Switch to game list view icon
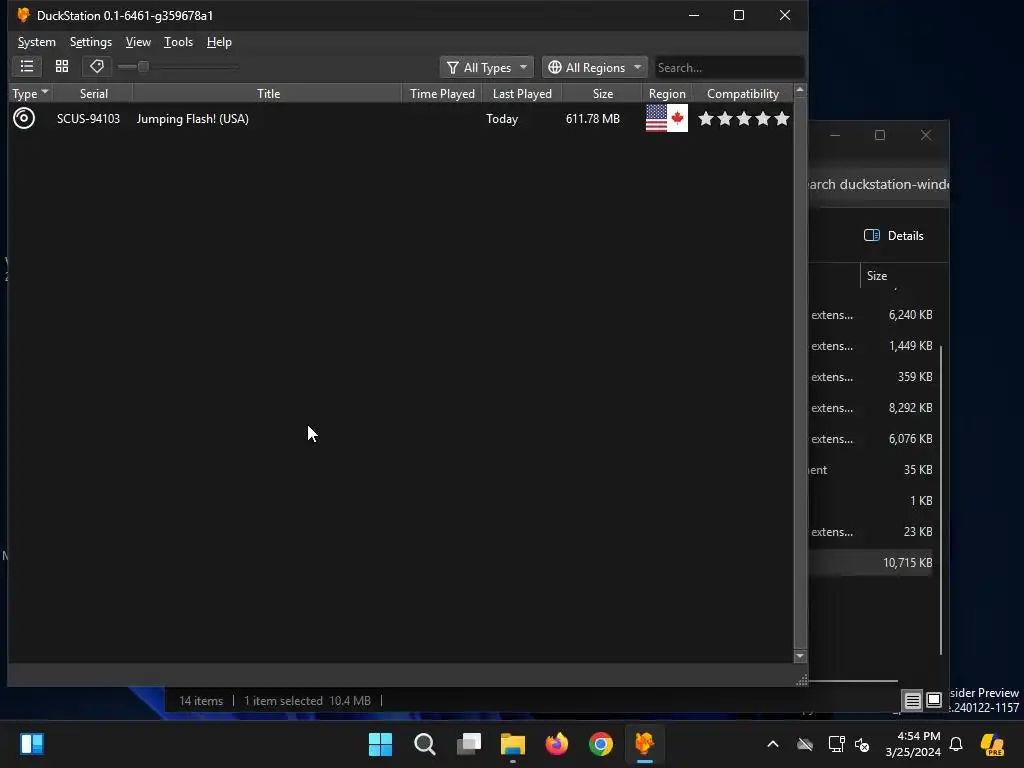The width and height of the screenshot is (1024, 768). (27, 67)
